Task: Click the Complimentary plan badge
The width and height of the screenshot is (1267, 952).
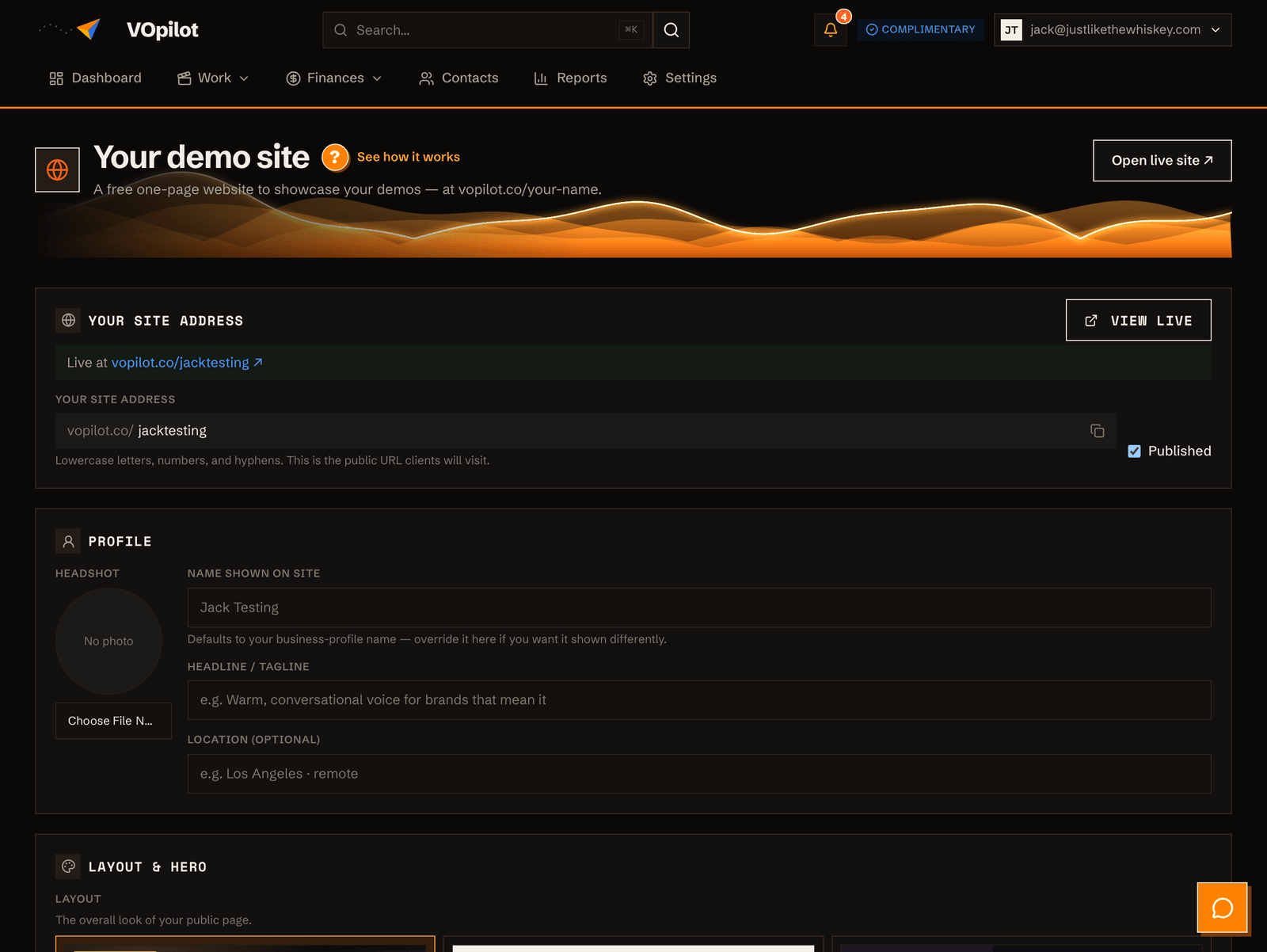Action: (920, 29)
